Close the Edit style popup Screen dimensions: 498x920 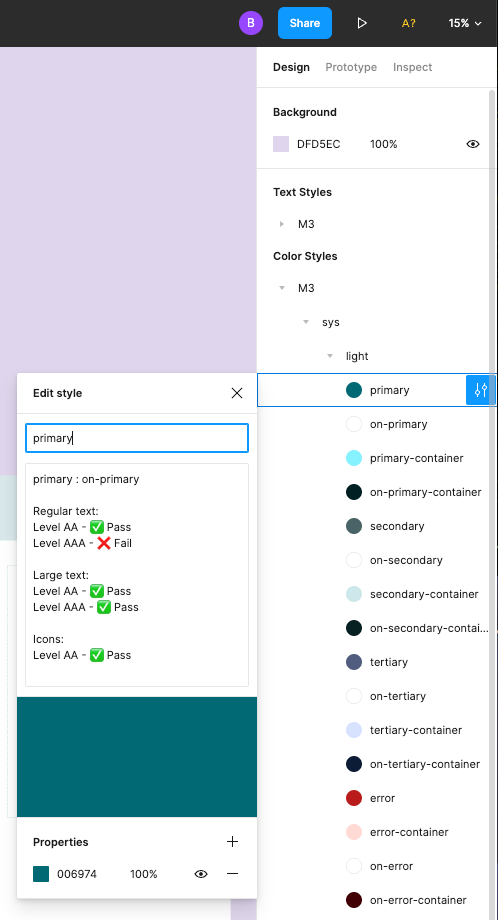(x=237, y=393)
